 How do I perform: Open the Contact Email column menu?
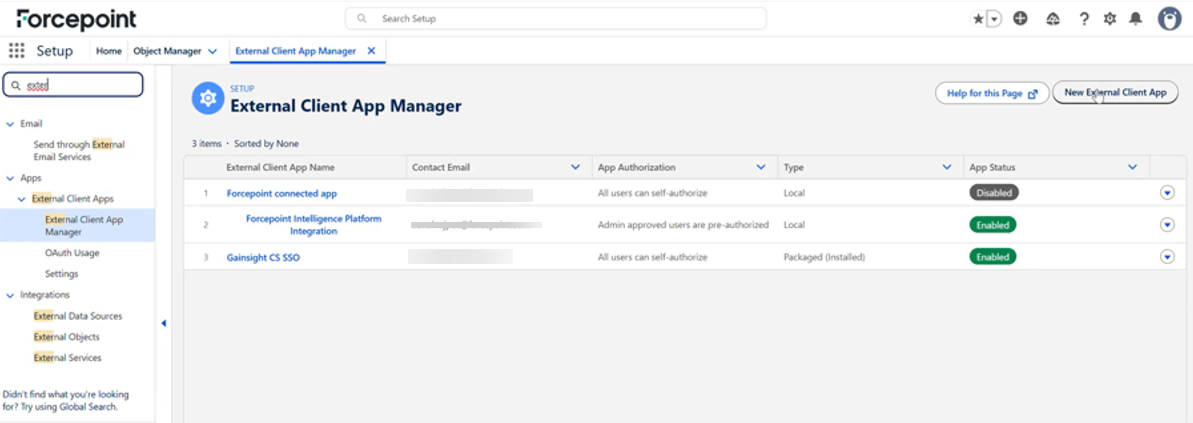pyautogui.click(x=575, y=167)
